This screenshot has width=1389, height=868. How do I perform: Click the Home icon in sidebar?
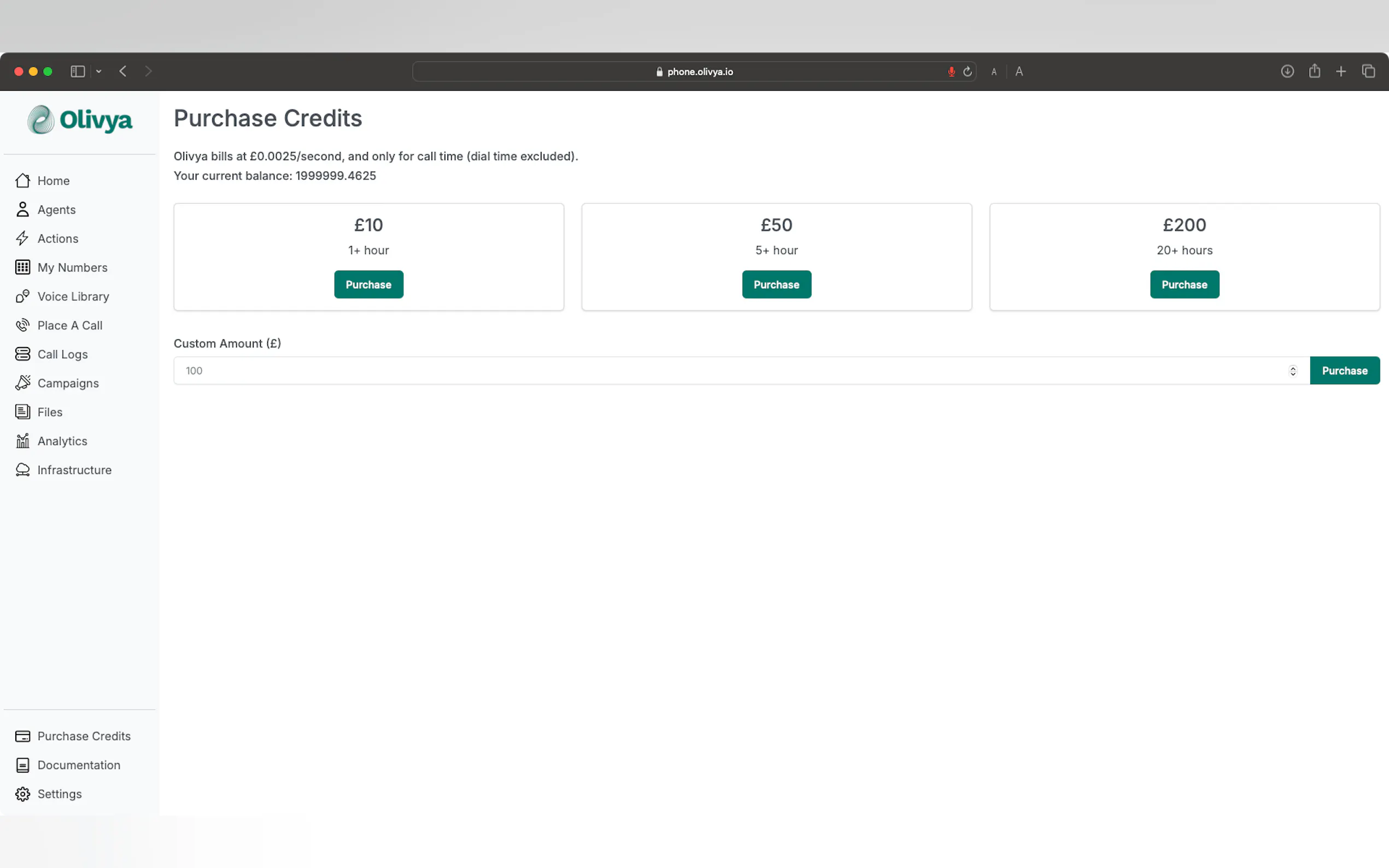(x=22, y=181)
